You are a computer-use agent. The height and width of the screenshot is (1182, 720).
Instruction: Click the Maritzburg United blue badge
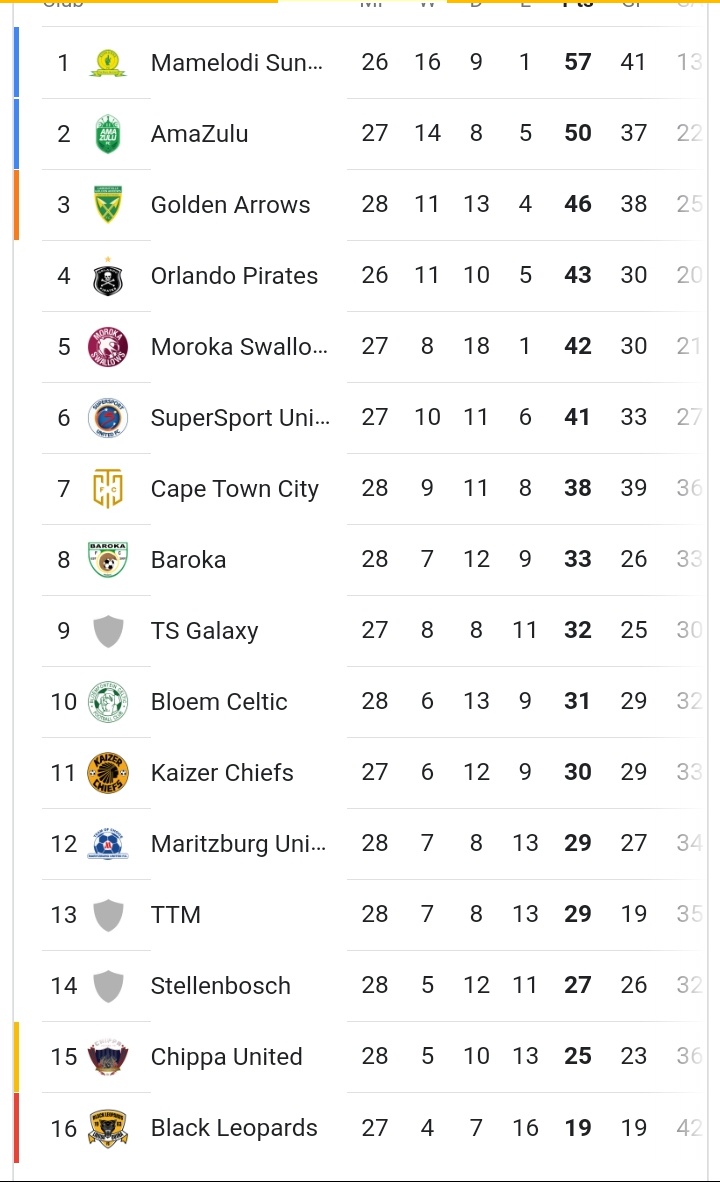tap(108, 844)
